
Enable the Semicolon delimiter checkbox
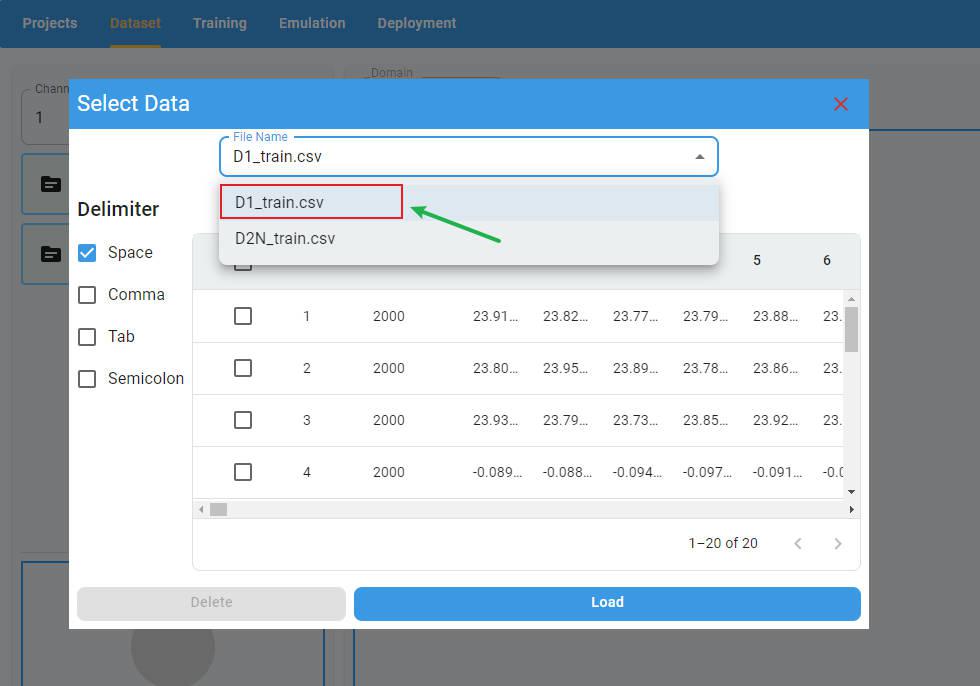coord(87,379)
